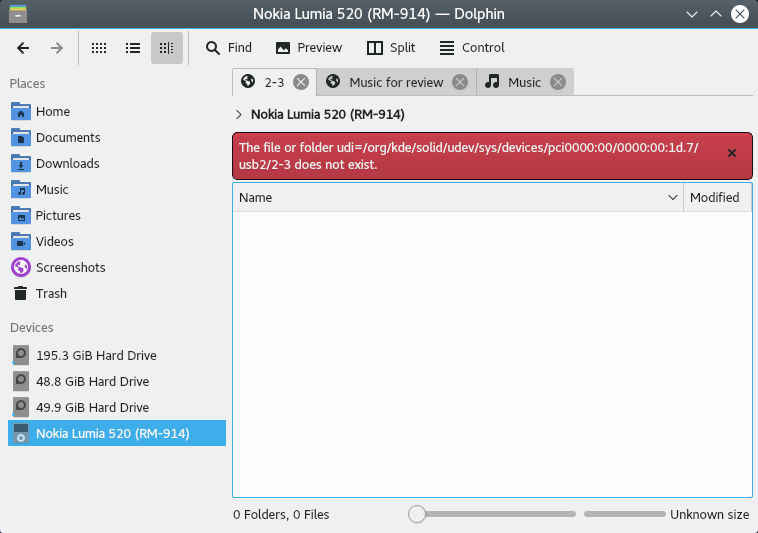Go back with the left arrow
This screenshot has width=758, height=533.
23,48
